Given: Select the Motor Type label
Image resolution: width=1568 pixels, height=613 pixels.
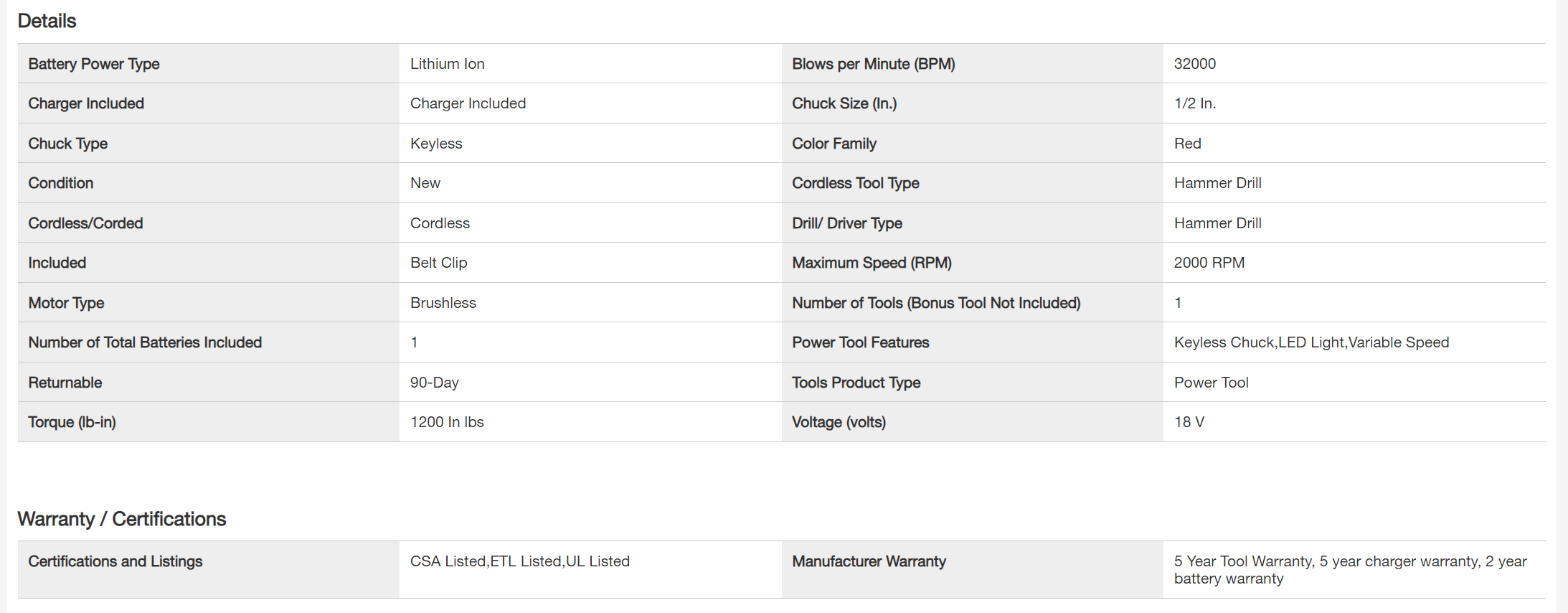Looking at the screenshot, I should [x=66, y=303].
